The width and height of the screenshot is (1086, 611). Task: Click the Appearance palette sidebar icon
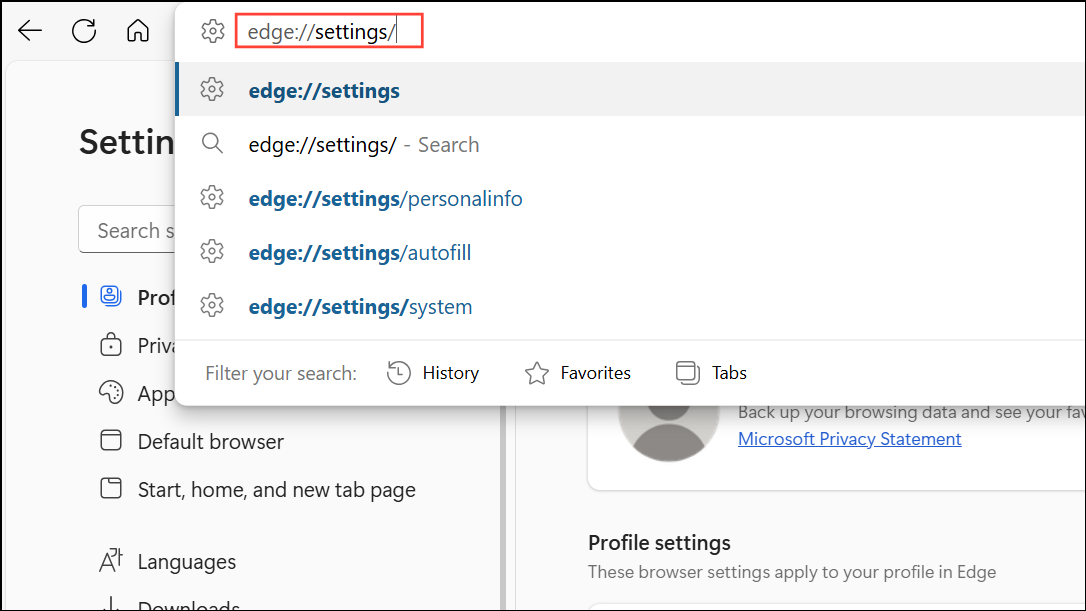(111, 392)
